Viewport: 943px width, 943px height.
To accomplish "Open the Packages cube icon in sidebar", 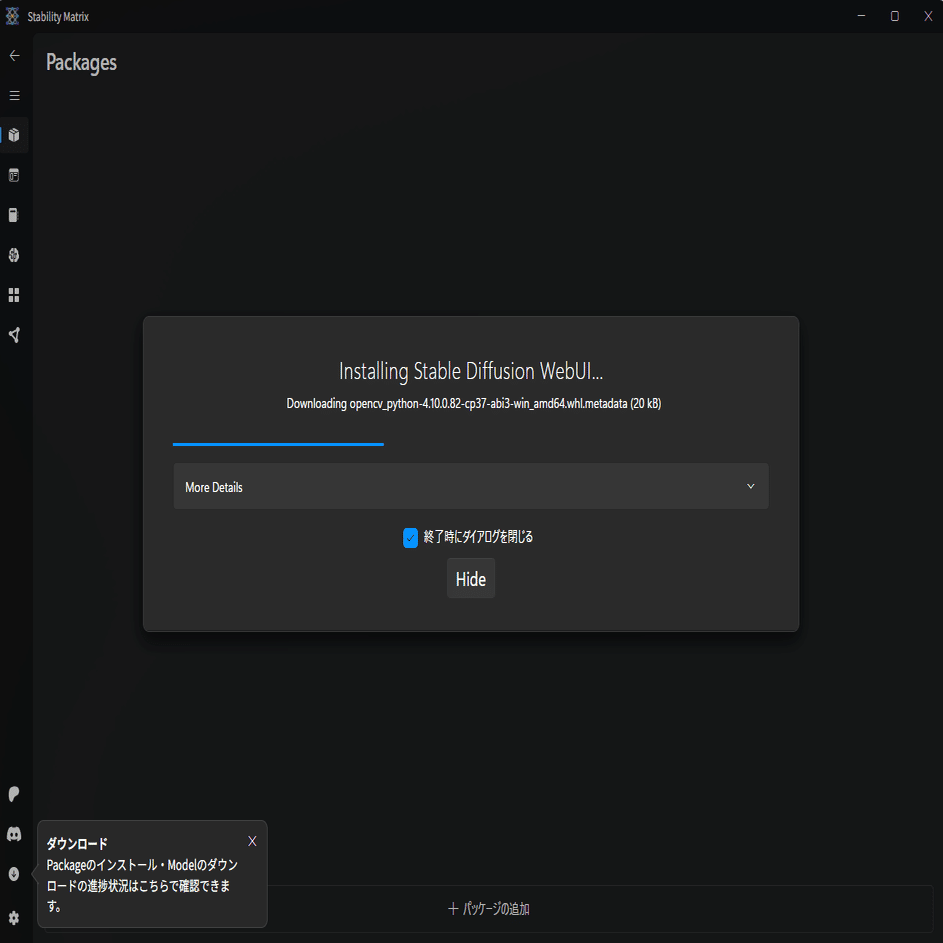I will [x=14, y=135].
